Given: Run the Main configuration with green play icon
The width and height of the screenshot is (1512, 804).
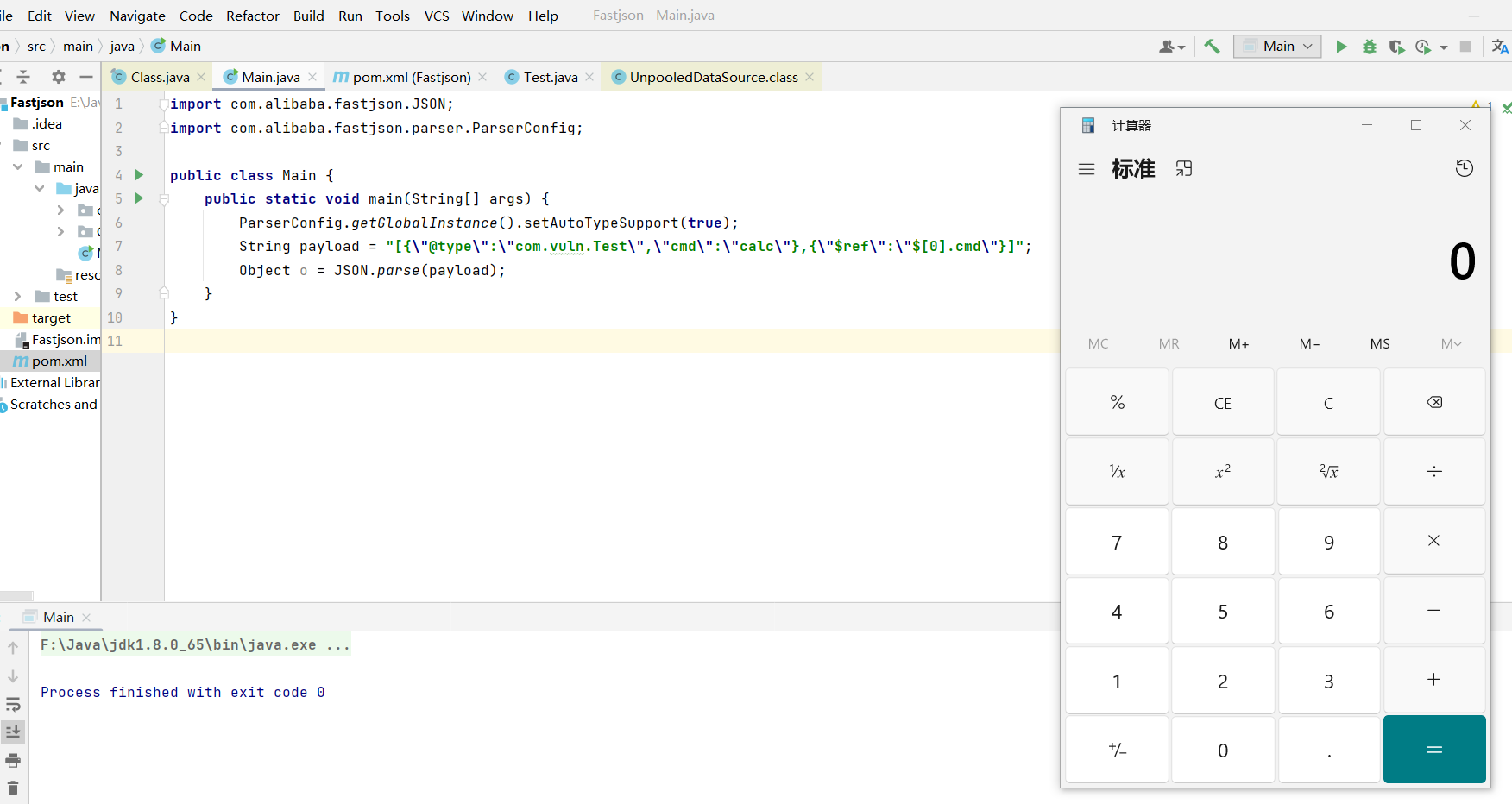Looking at the screenshot, I should click(1341, 47).
